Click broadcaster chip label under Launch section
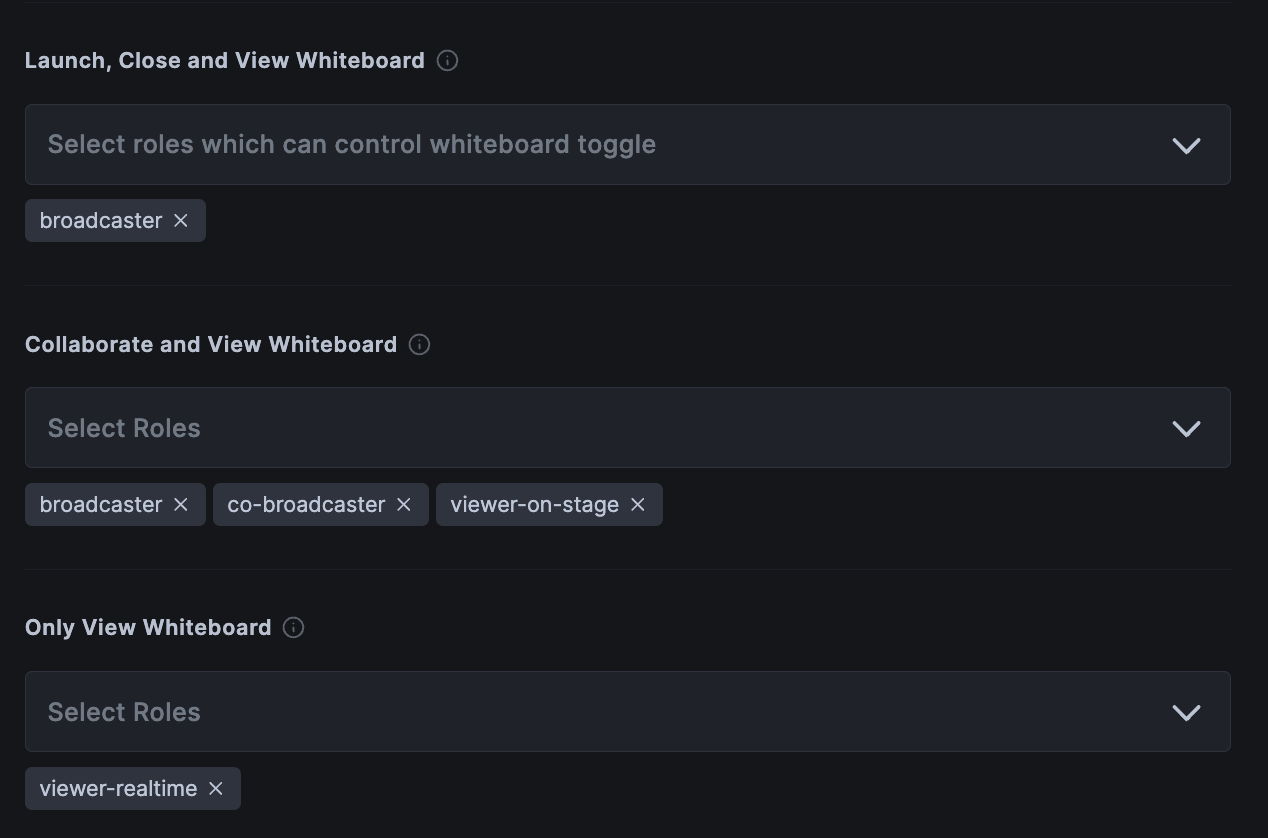1268x838 pixels. pos(101,221)
